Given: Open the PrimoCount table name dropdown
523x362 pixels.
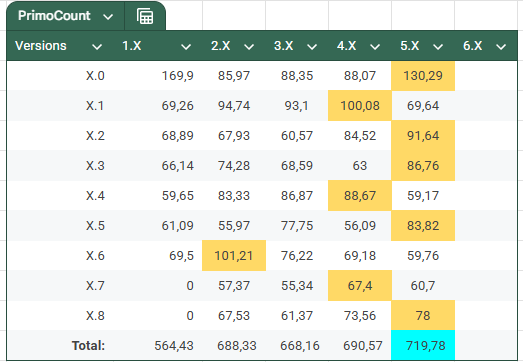Looking at the screenshot, I should 108,16.
